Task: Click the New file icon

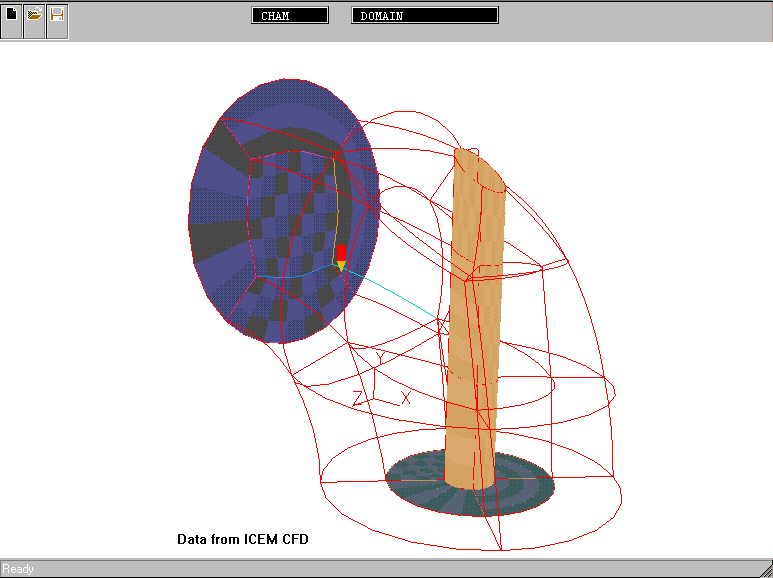Action: [11, 17]
